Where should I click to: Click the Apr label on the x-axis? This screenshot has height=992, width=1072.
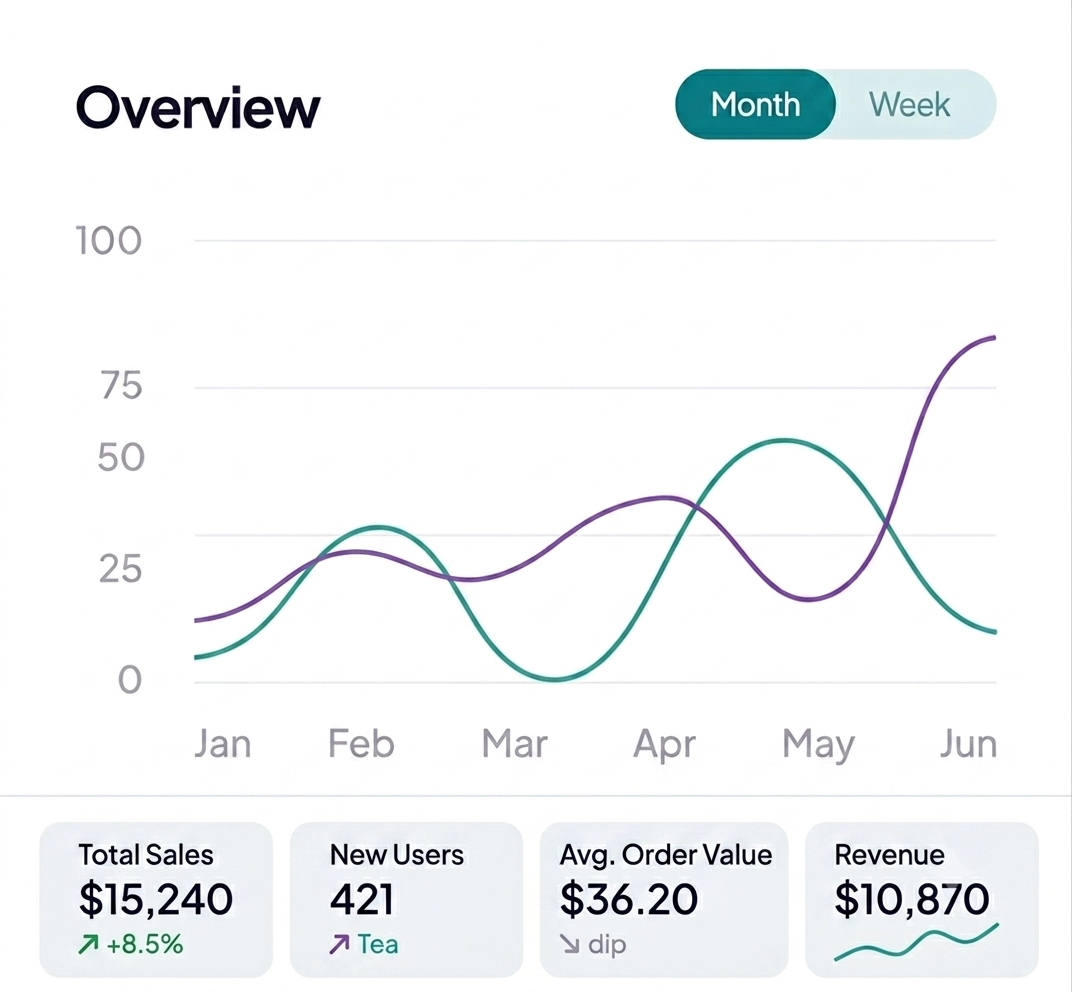click(665, 745)
